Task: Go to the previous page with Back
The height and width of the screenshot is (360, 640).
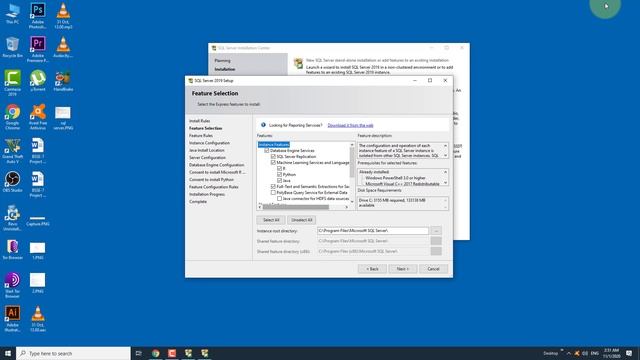Action: point(372,269)
